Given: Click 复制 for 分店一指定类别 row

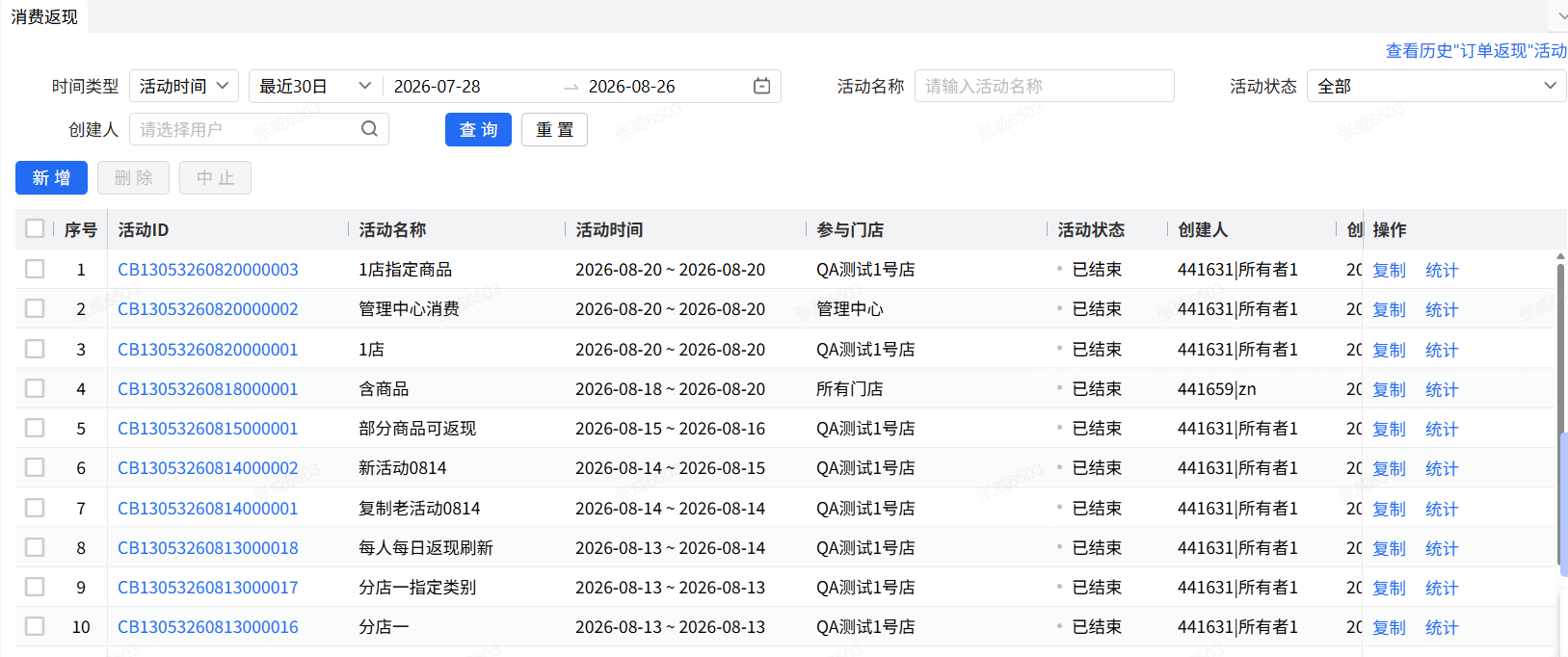Looking at the screenshot, I should (1389, 588).
